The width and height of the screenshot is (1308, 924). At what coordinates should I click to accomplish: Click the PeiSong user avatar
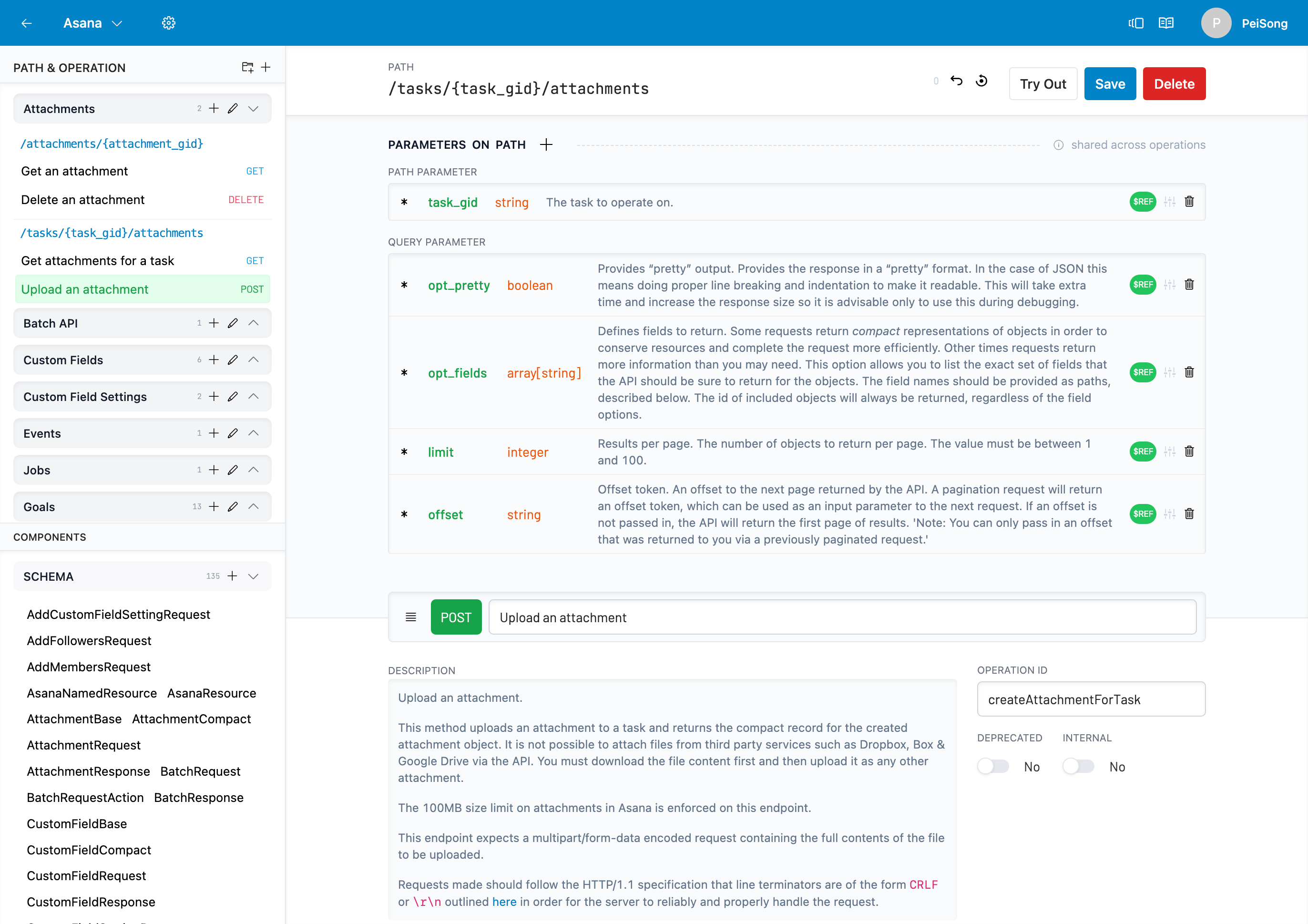[1216, 23]
